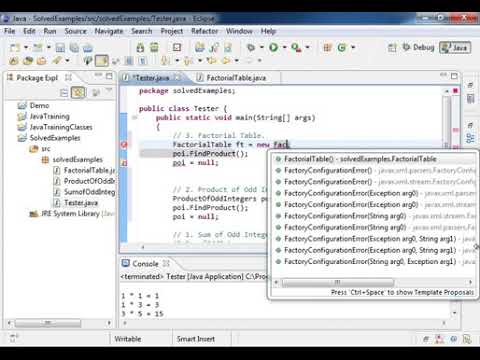Screen dimensions: 480x360
Task: Click the Package Explorer horizontal scrollbar thumb
Action: (x=48, y=323)
